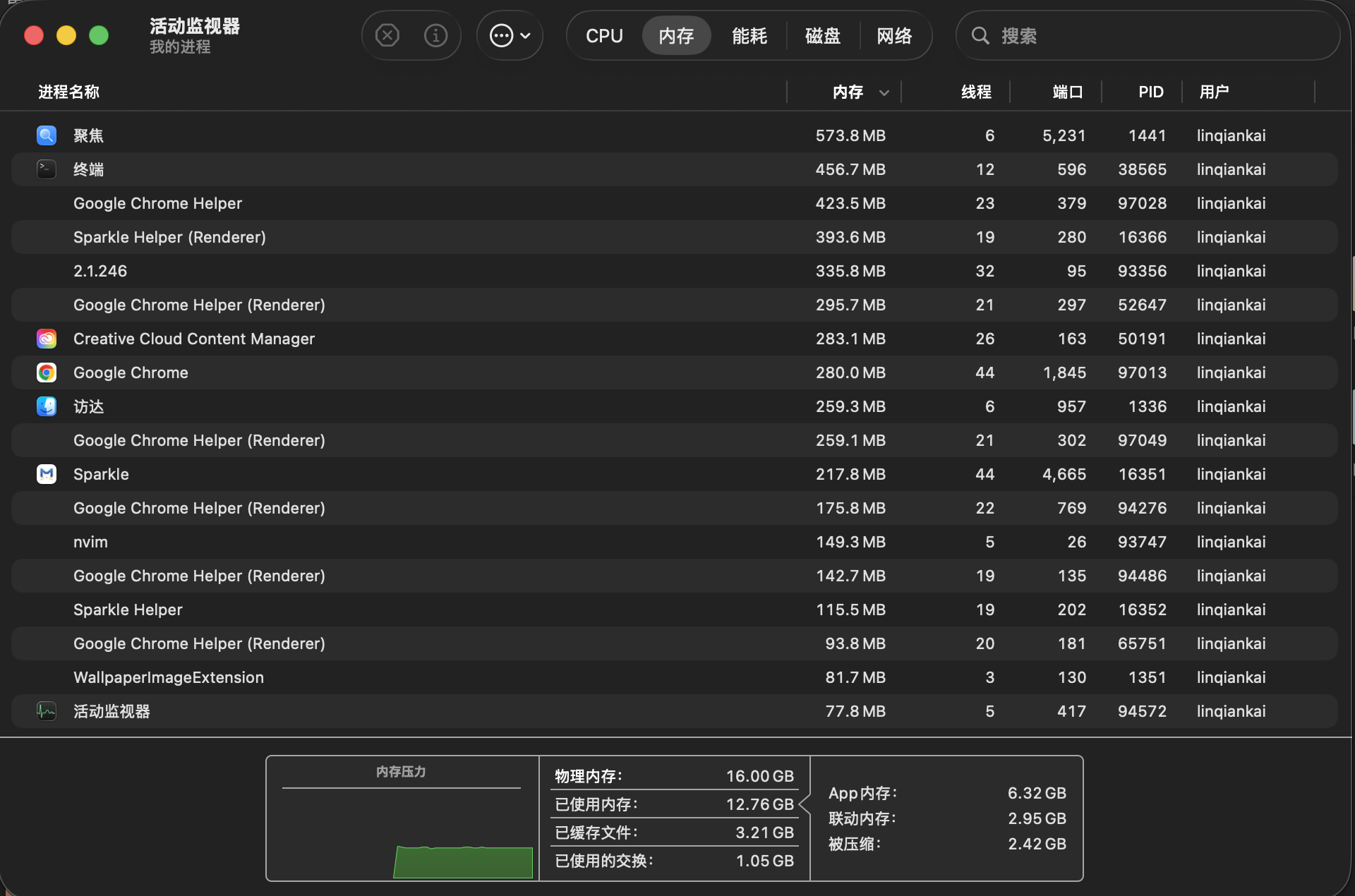Sort by 用户 user column header

coord(1214,92)
